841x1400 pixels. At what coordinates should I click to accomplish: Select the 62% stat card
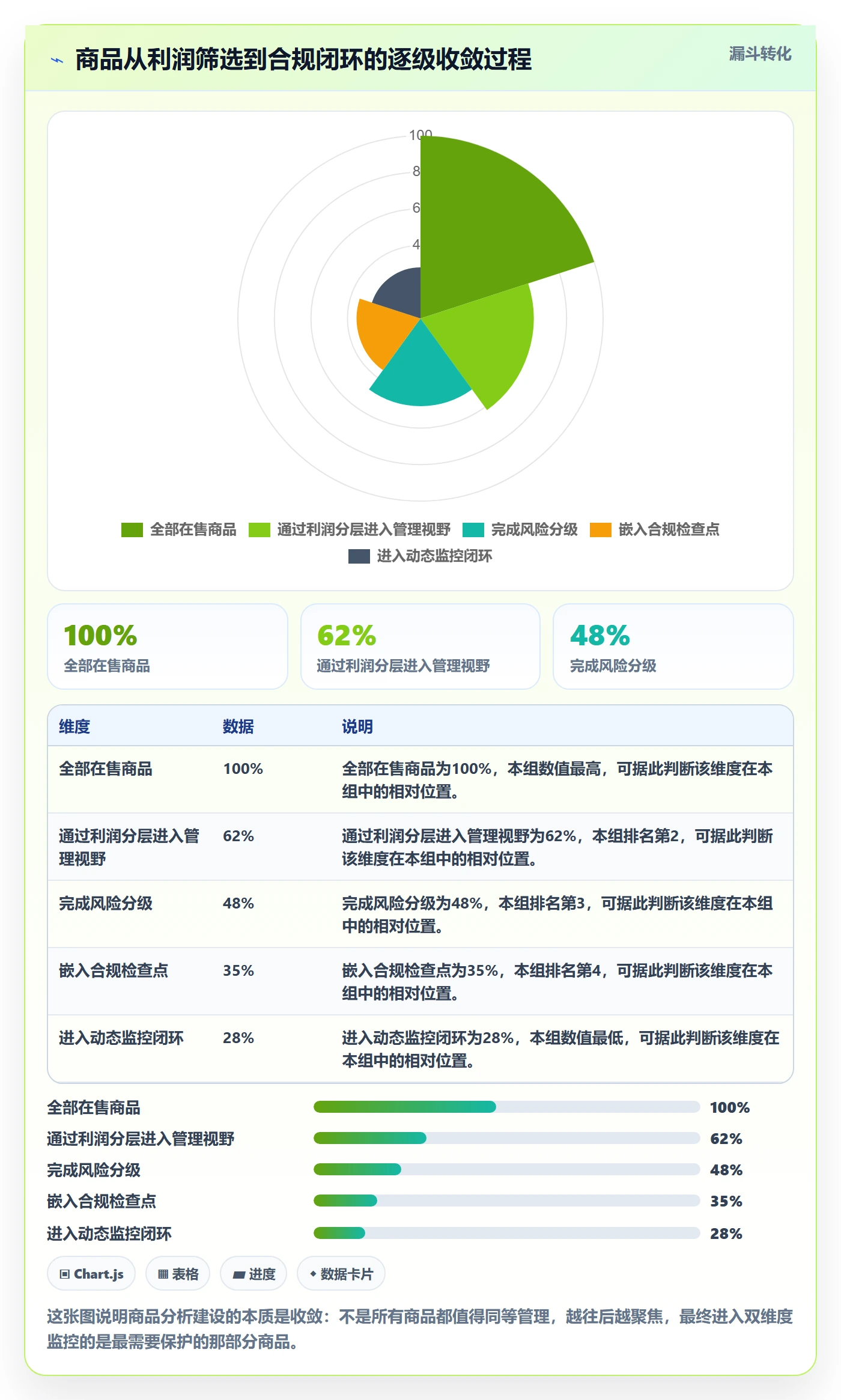pyautogui.click(x=421, y=647)
